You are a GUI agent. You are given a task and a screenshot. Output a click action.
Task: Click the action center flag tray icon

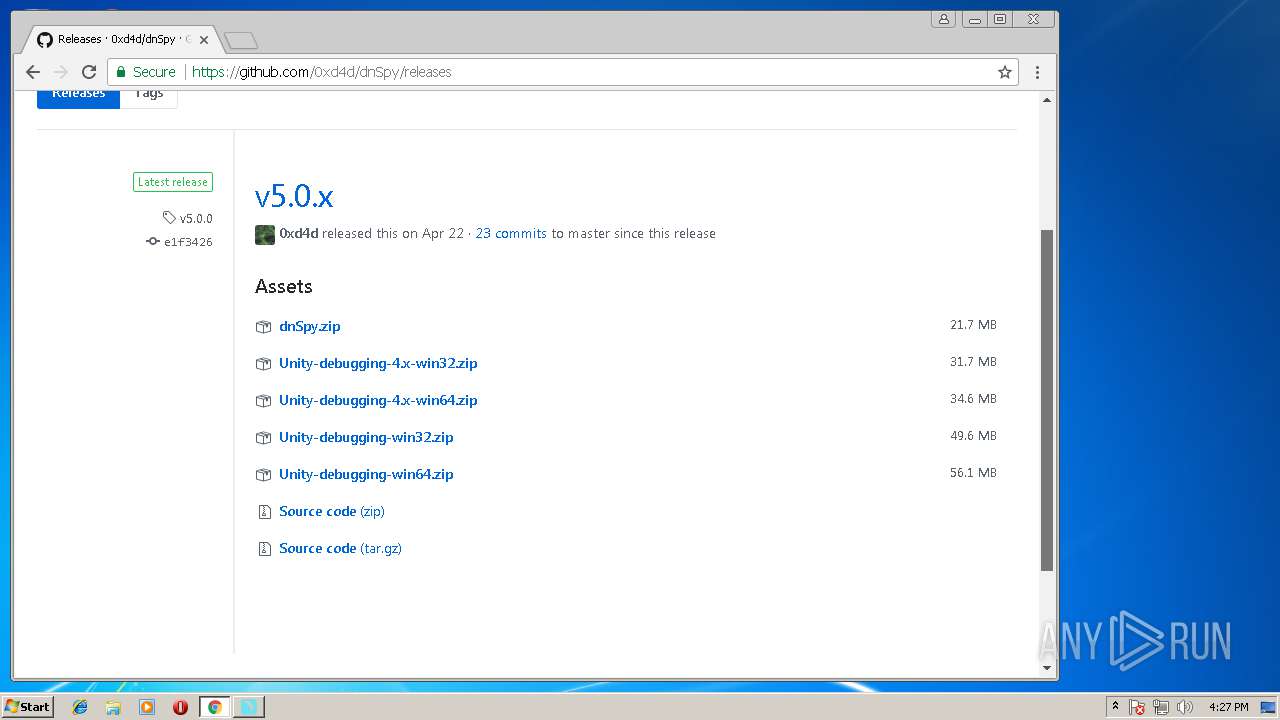tap(1137, 707)
